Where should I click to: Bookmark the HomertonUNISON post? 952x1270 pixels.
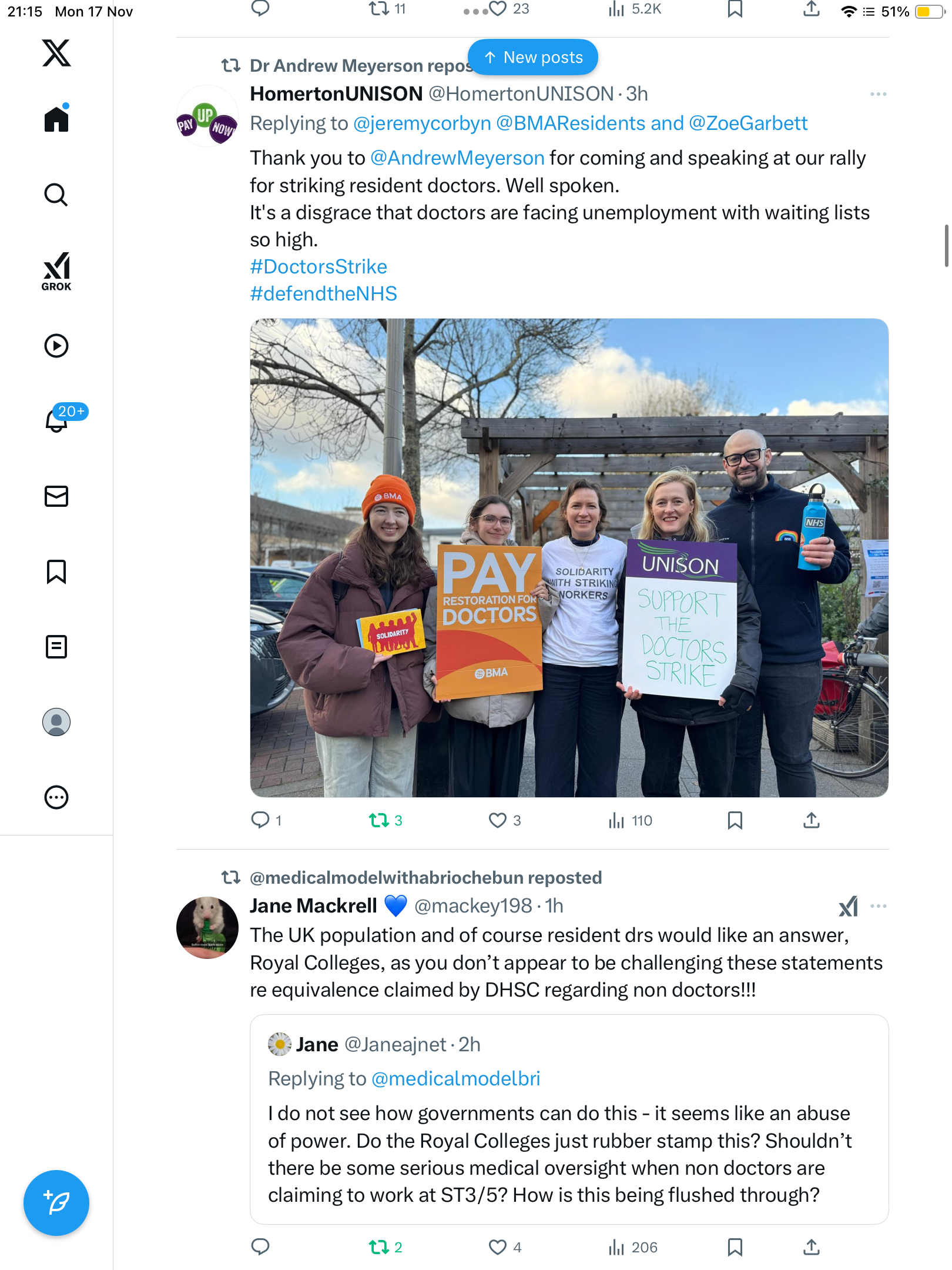click(735, 820)
